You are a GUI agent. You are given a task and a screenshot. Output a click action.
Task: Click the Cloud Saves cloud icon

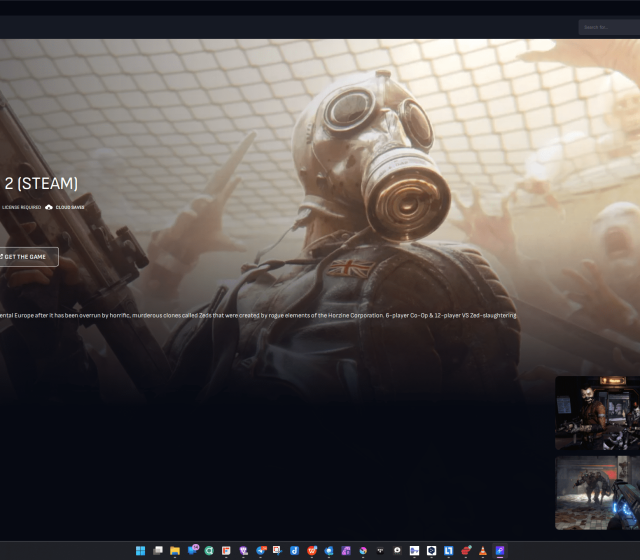click(49, 207)
